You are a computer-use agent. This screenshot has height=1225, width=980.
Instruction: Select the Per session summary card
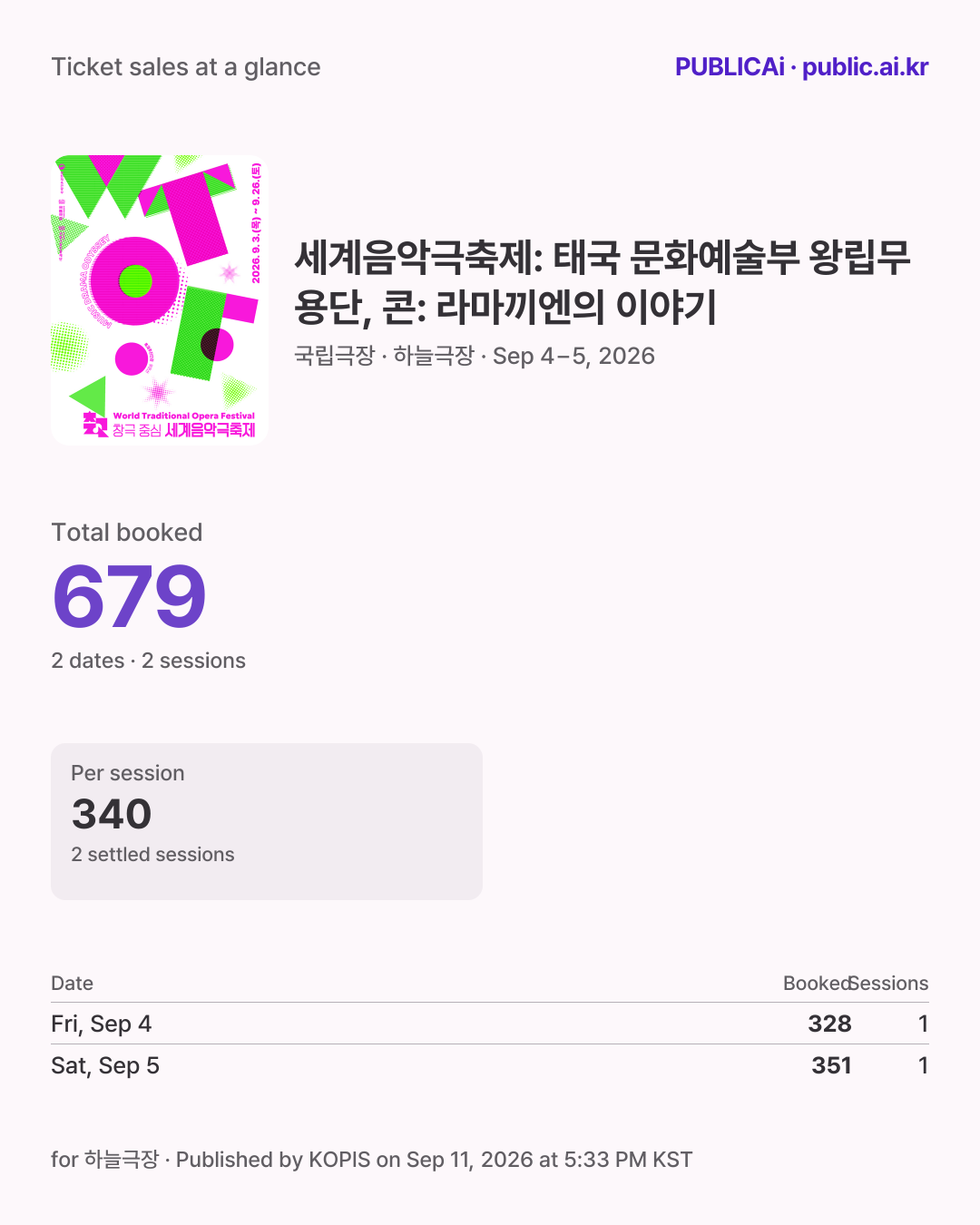tap(267, 822)
